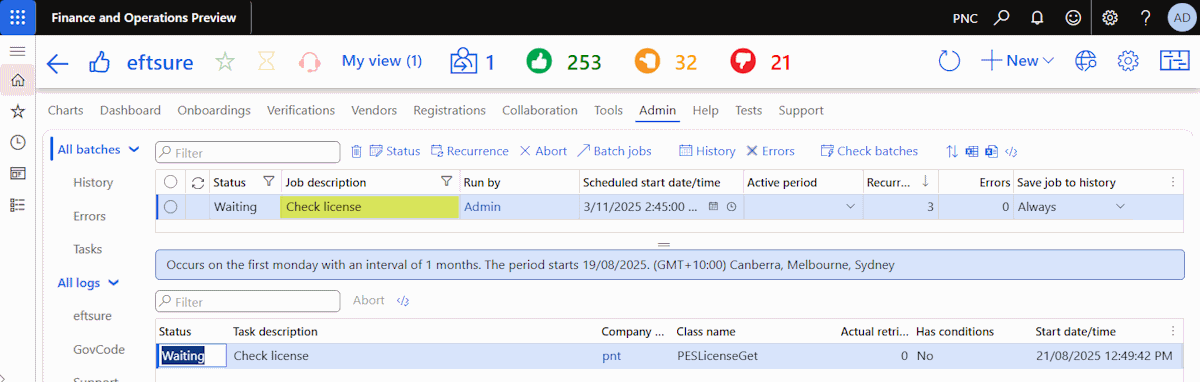Viewport: 1200px width, 382px height.
Task: Switch to the Onboardings tab
Action: 214,110
